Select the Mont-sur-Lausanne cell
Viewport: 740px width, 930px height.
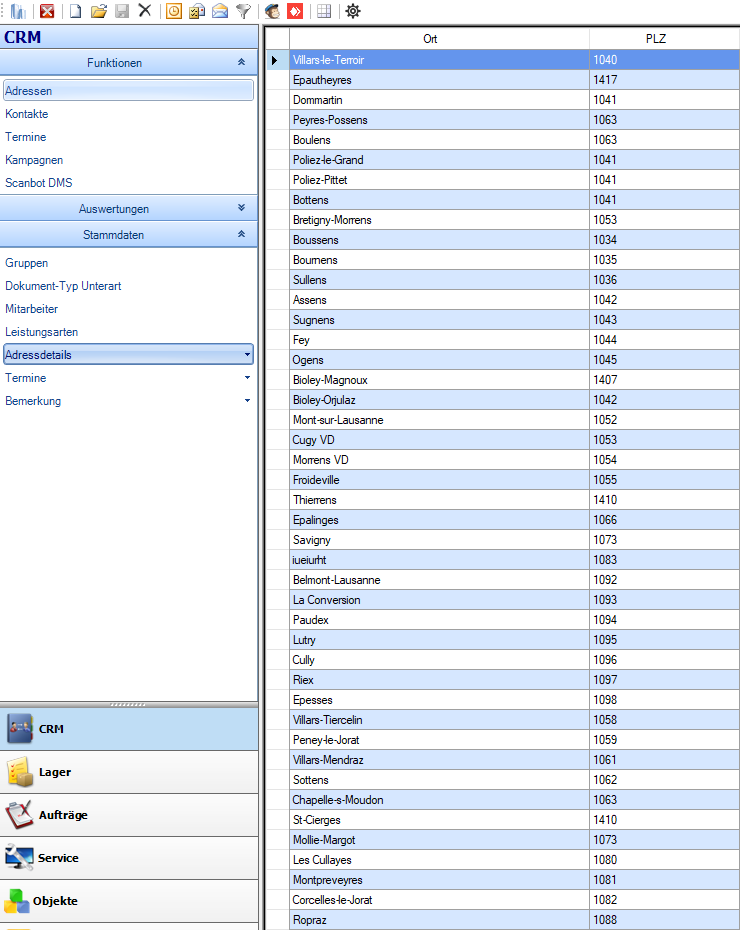pyautogui.click(x=439, y=420)
